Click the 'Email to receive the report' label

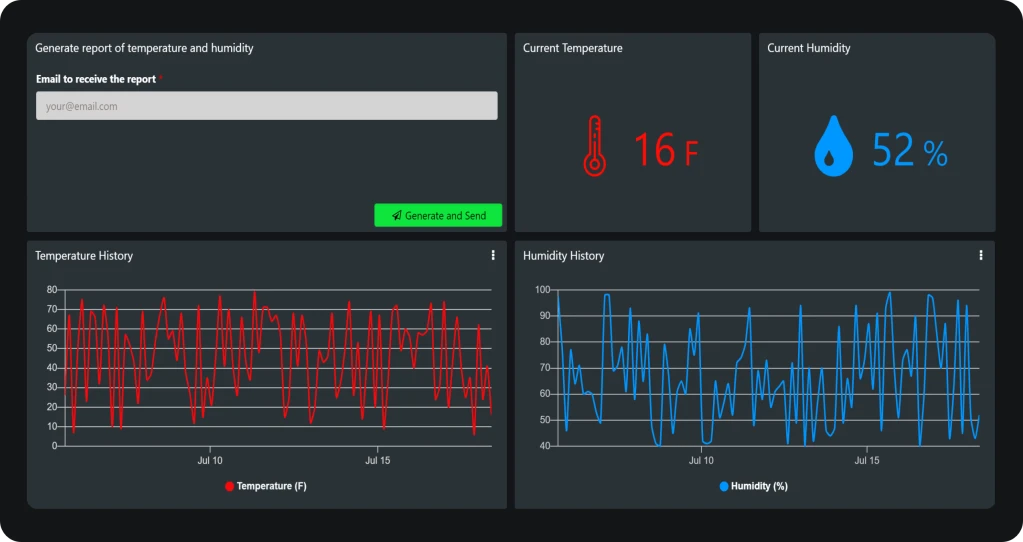[96, 79]
